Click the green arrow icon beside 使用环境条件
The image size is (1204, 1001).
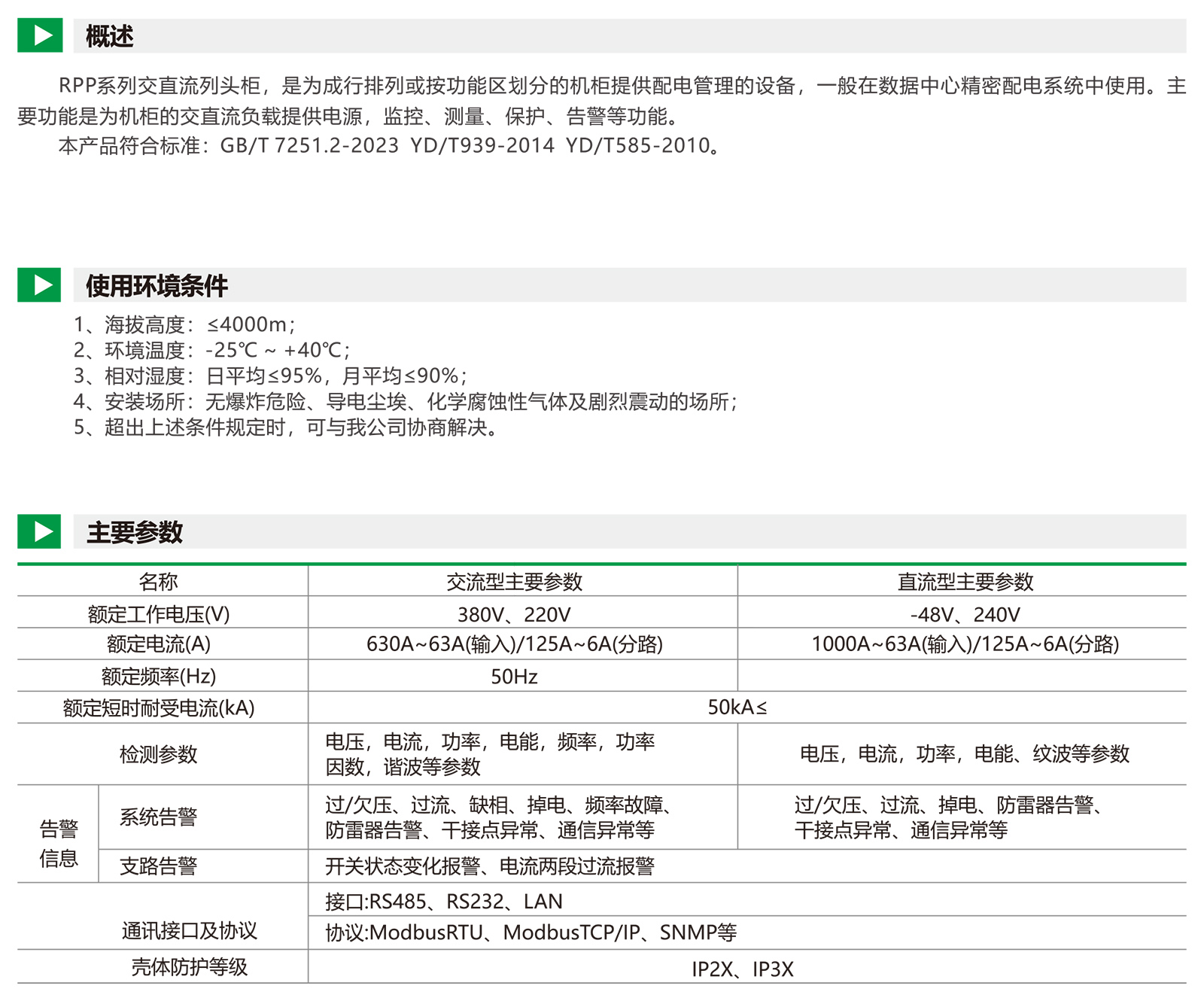tap(39, 284)
